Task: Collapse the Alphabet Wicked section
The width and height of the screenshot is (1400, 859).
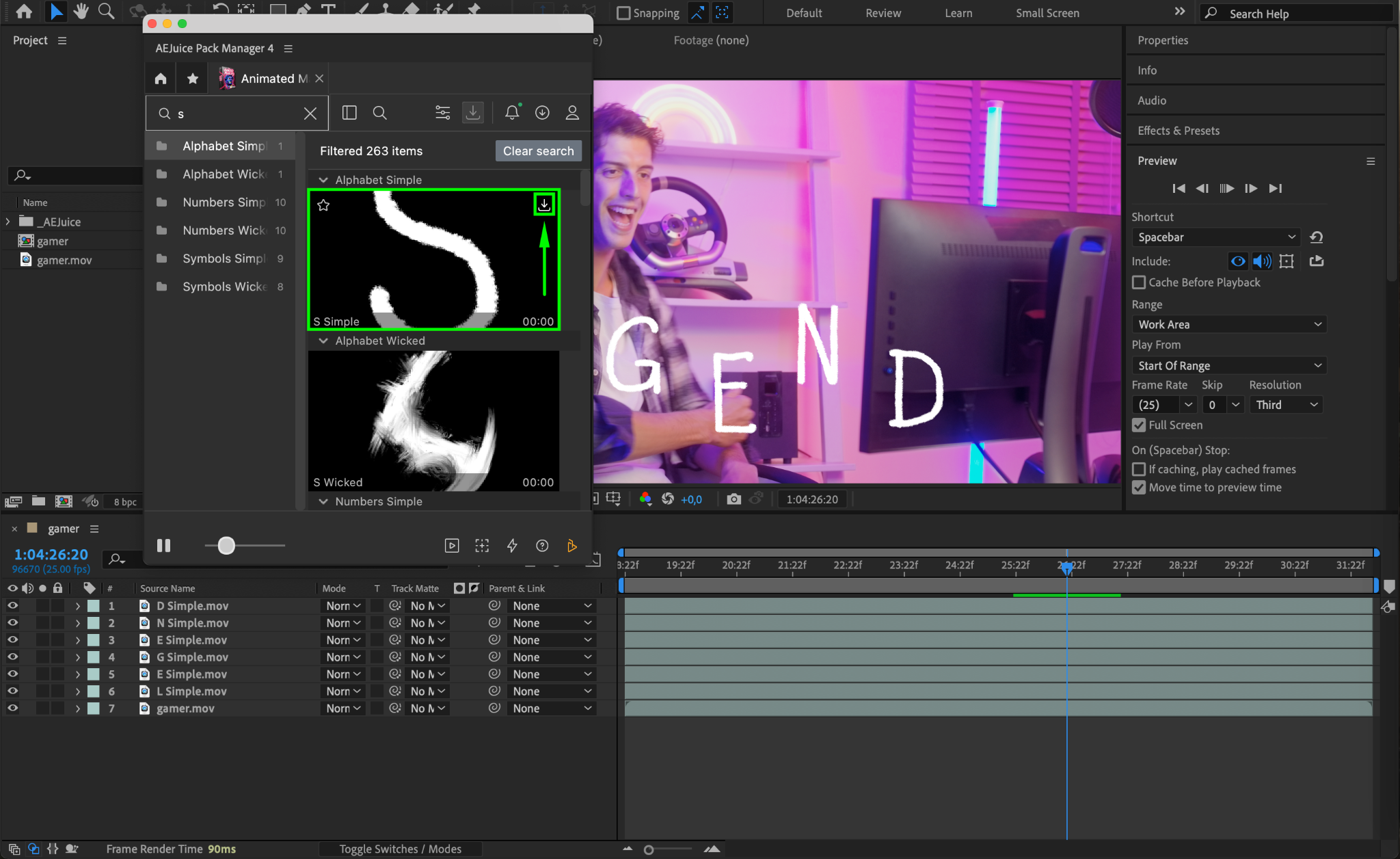Action: pyautogui.click(x=323, y=341)
